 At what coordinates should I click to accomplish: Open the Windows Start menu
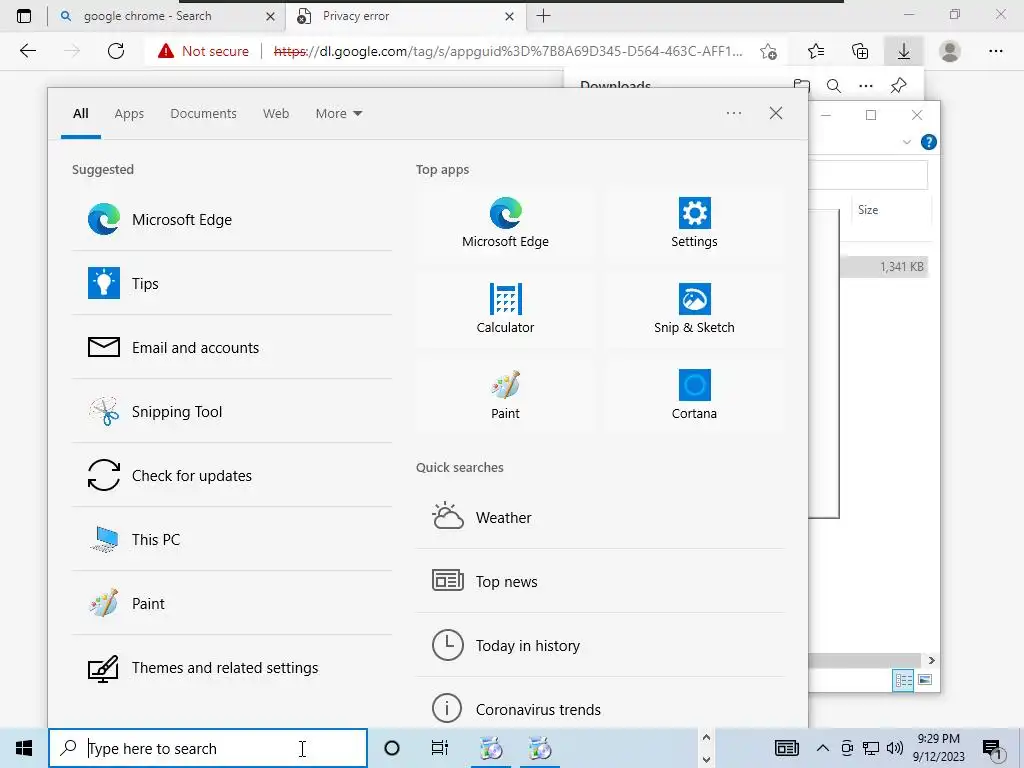[x=24, y=748]
